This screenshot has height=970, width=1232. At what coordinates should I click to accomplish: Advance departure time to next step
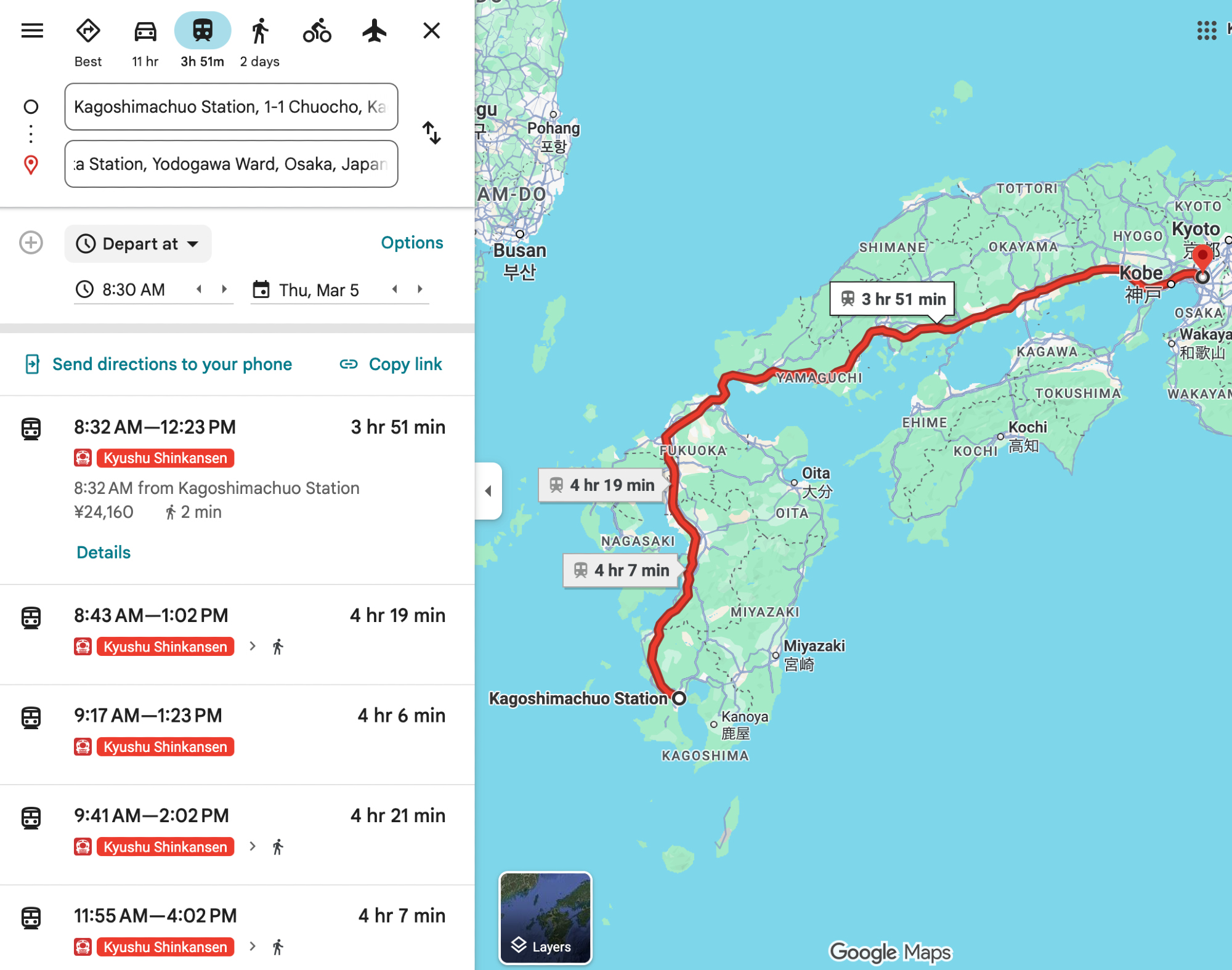(x=224, y=289)
